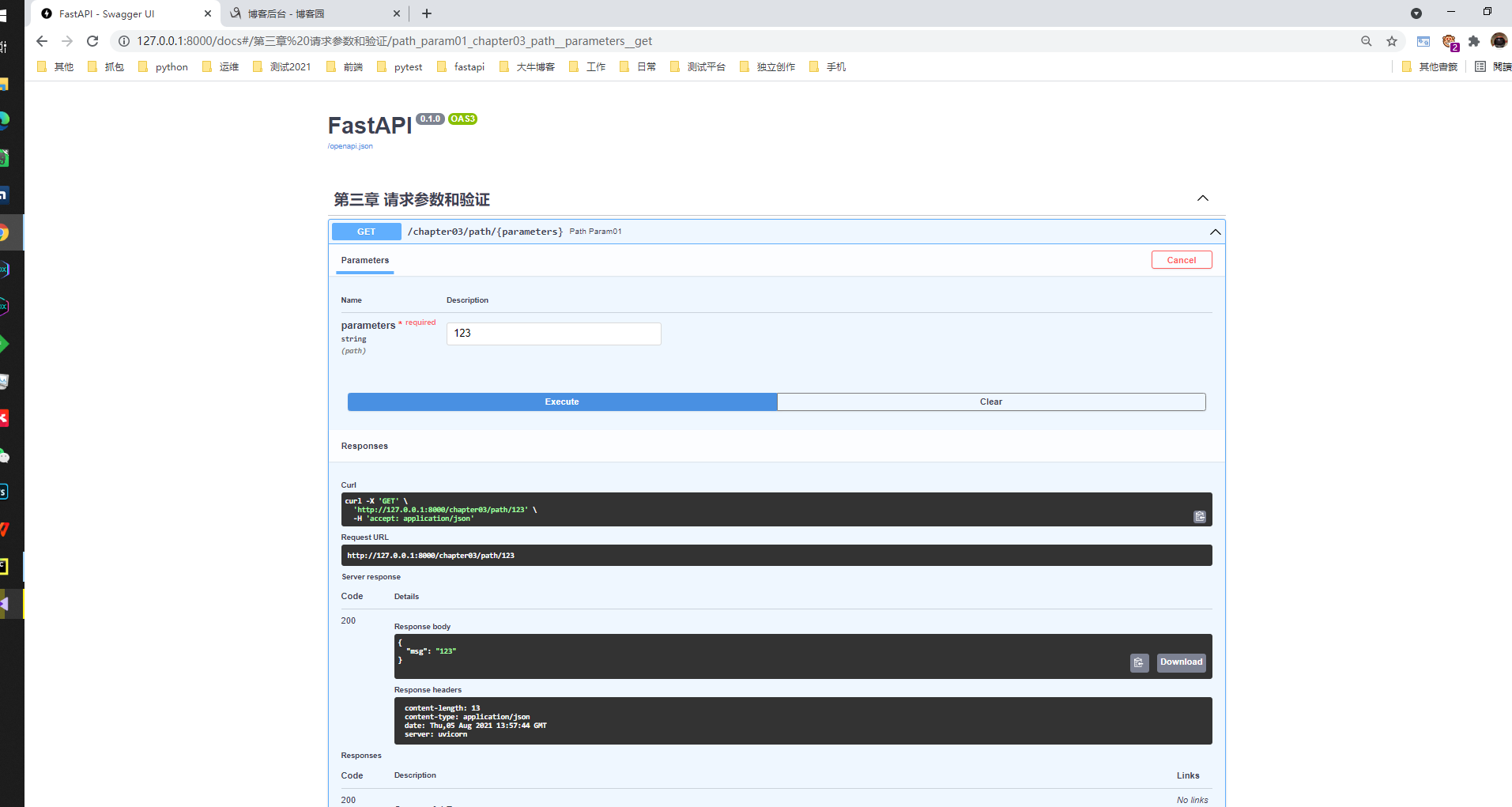The image size is (1512, 807).
Task: Open the 运维 bookmark folder
Action: [x=221, y=66]
